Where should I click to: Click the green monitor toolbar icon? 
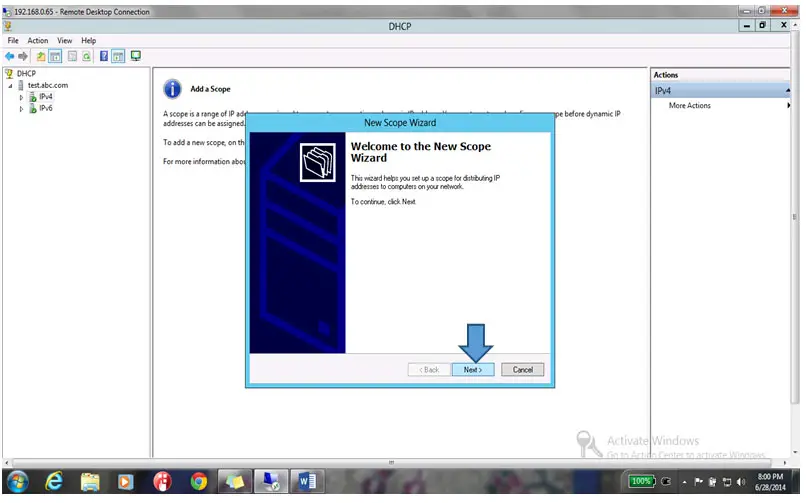(x=135, y=56)
